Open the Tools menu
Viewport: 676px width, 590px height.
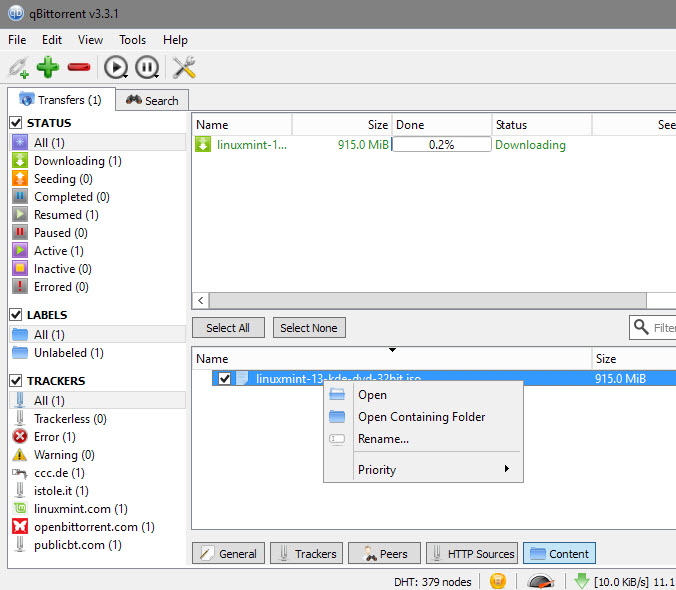pyautogui.click(x=132, y=40)
